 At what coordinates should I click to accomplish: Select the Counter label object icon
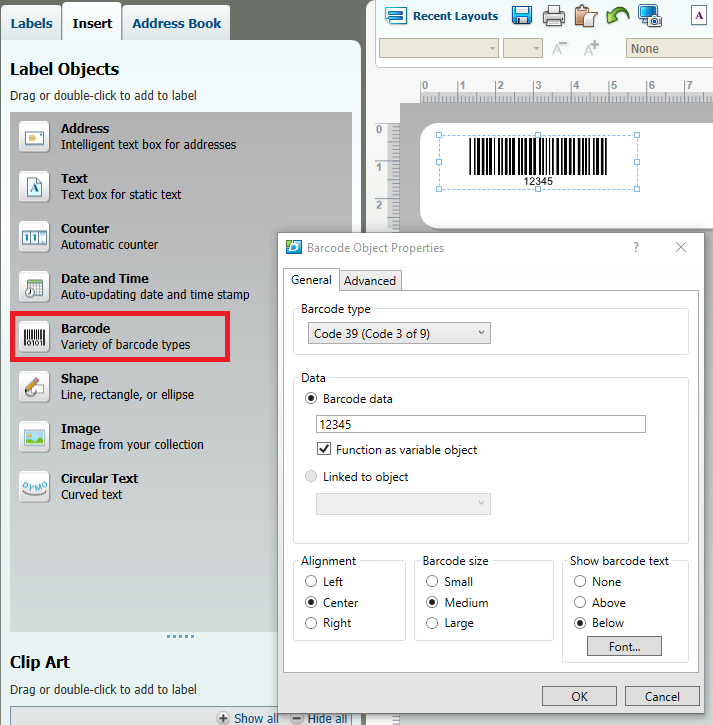click(x=34, y=237)
